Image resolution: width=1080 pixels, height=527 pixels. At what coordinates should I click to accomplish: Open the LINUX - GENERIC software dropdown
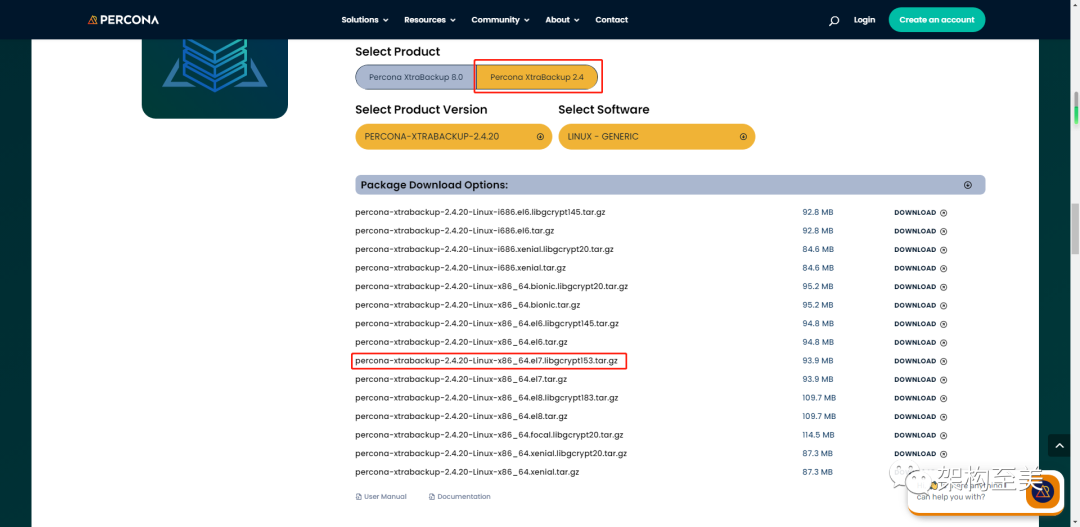pos(656,136)
